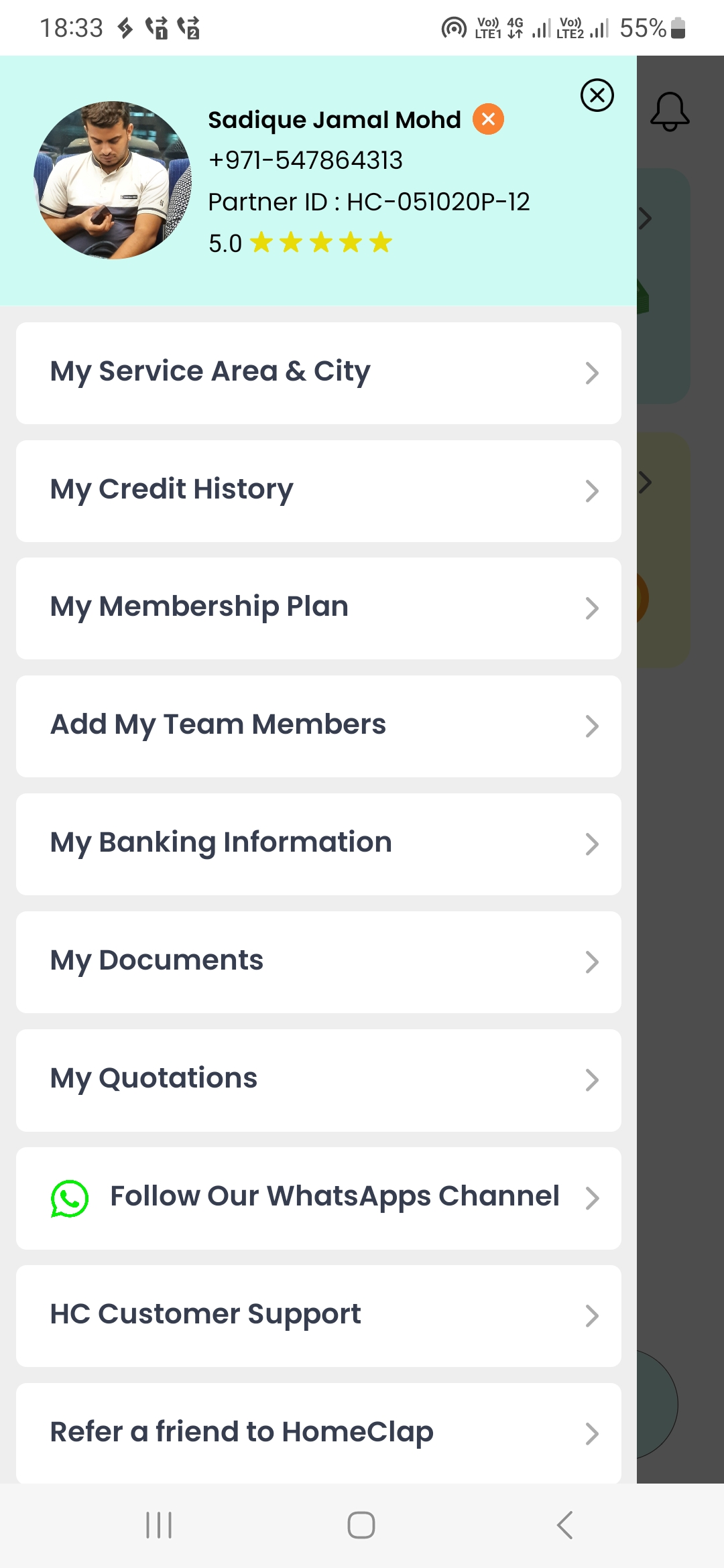Image resolution: width=724 pixels, height=1568 pixels.
Task: Open My Documents section
Action: tap(318, 962)
